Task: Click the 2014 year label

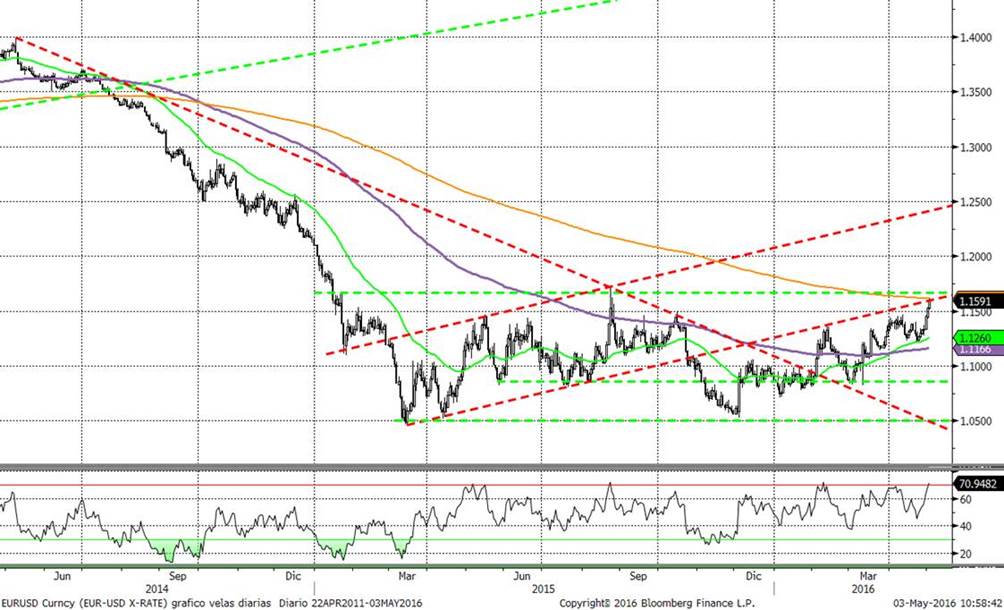Action: point(158,589)
